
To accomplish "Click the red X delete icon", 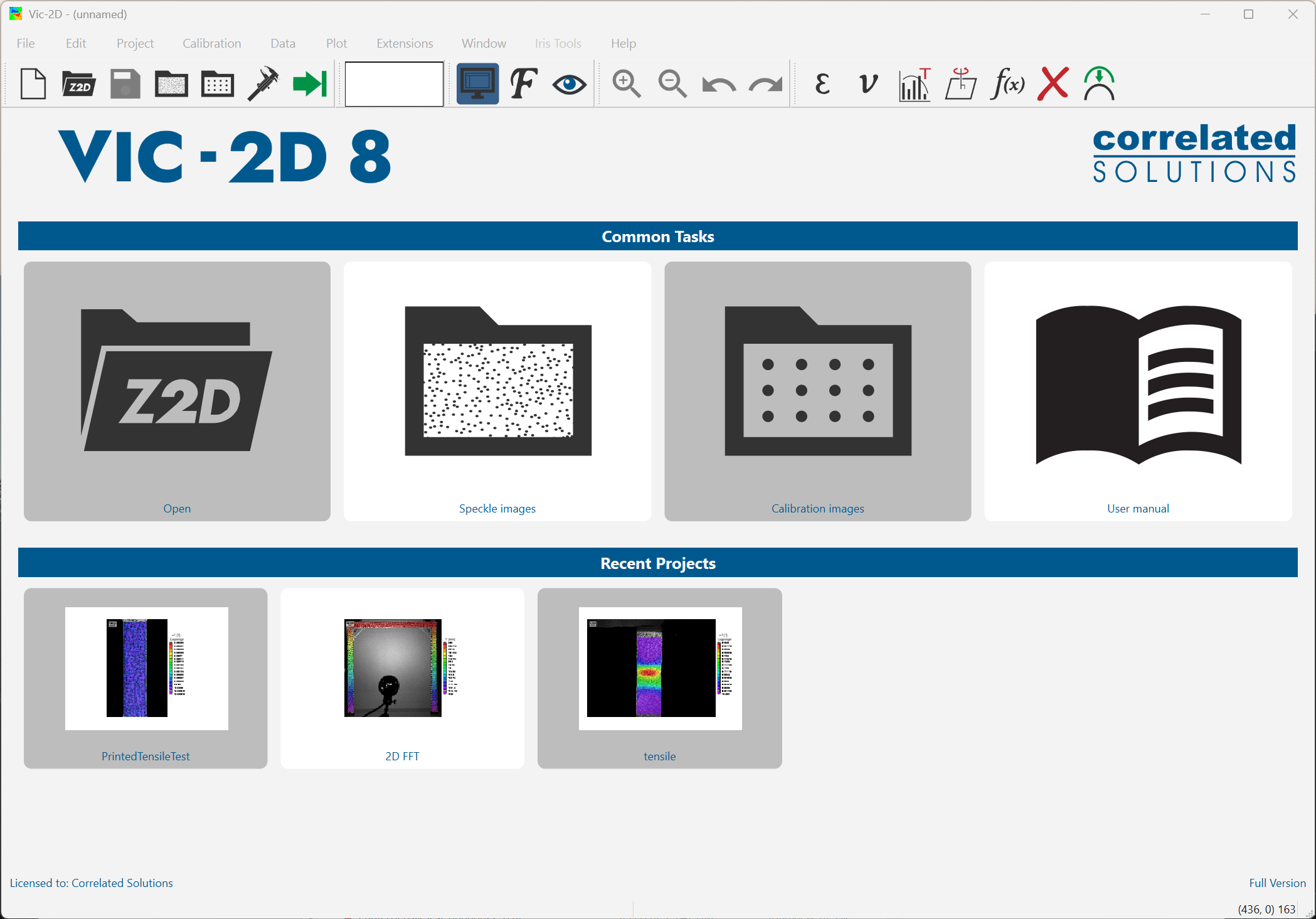I will [x=1053, y=83].
